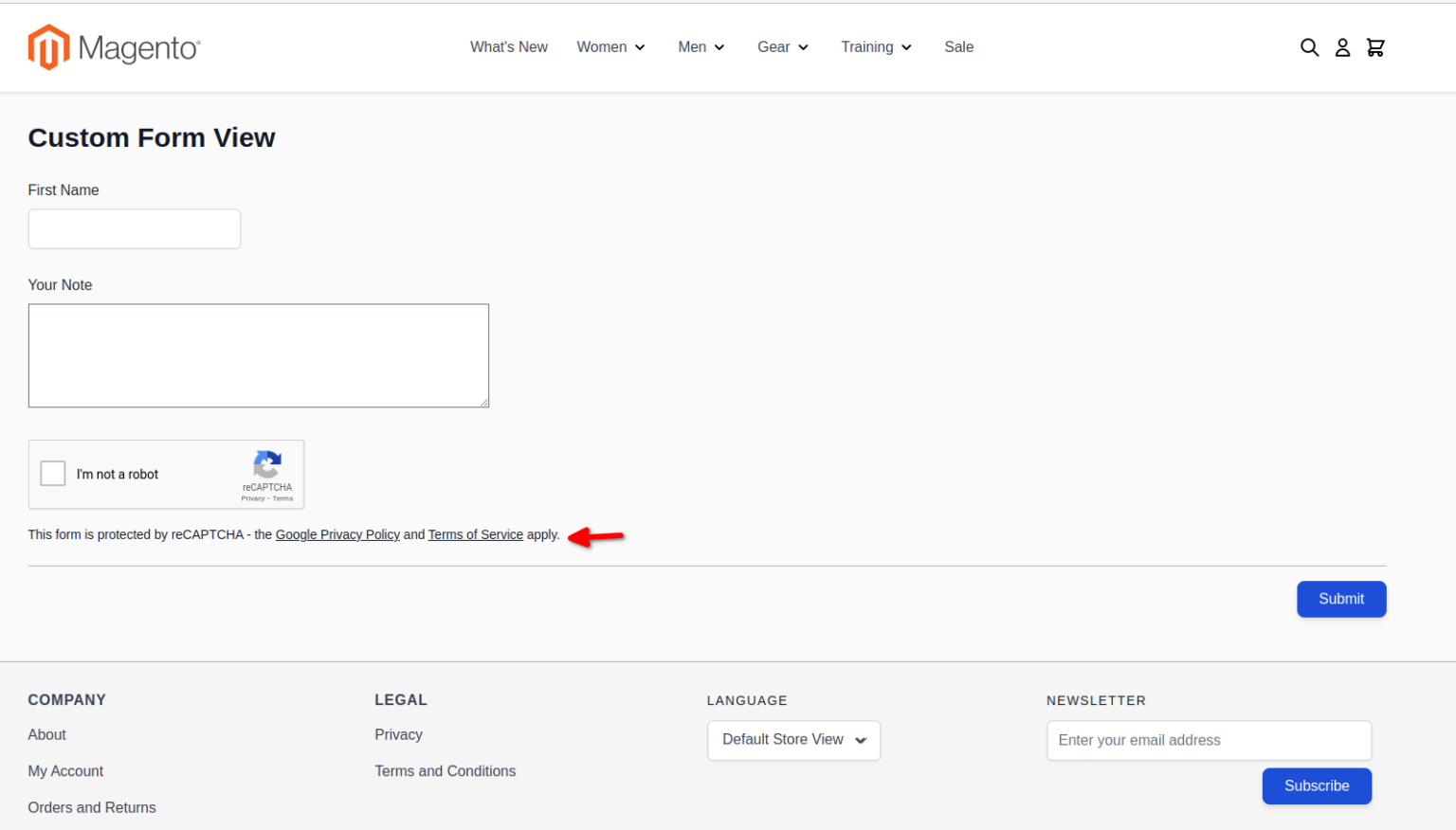Open the Default Store View language selector

[793, 740]
